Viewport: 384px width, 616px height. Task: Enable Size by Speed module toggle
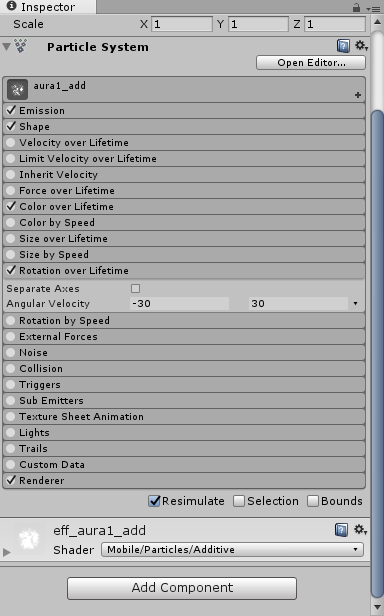[11, 255]
